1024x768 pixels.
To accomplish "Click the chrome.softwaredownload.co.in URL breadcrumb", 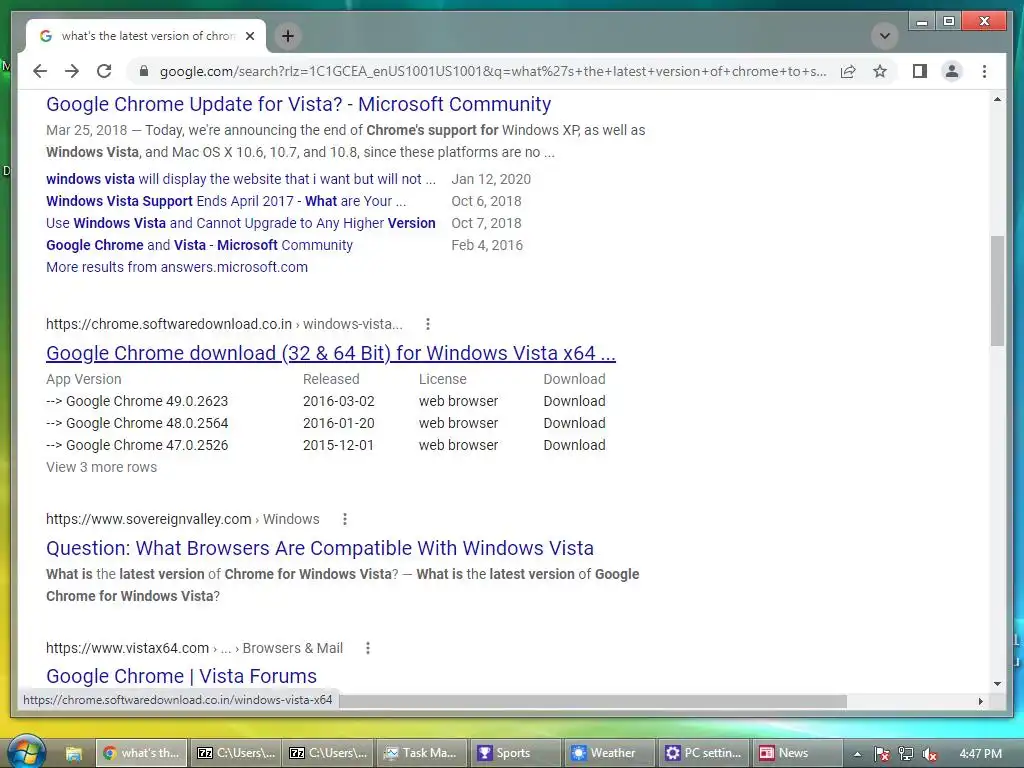I will click(224, 324).
